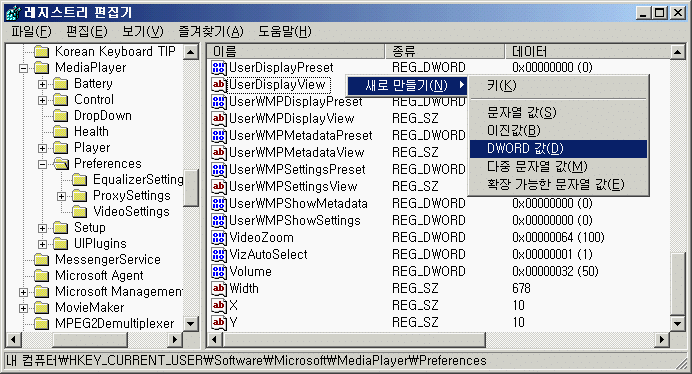Viewport: 692px width, 374px height.
Task: Click the UserWMPSettingsView string icon
Action: 219,186
